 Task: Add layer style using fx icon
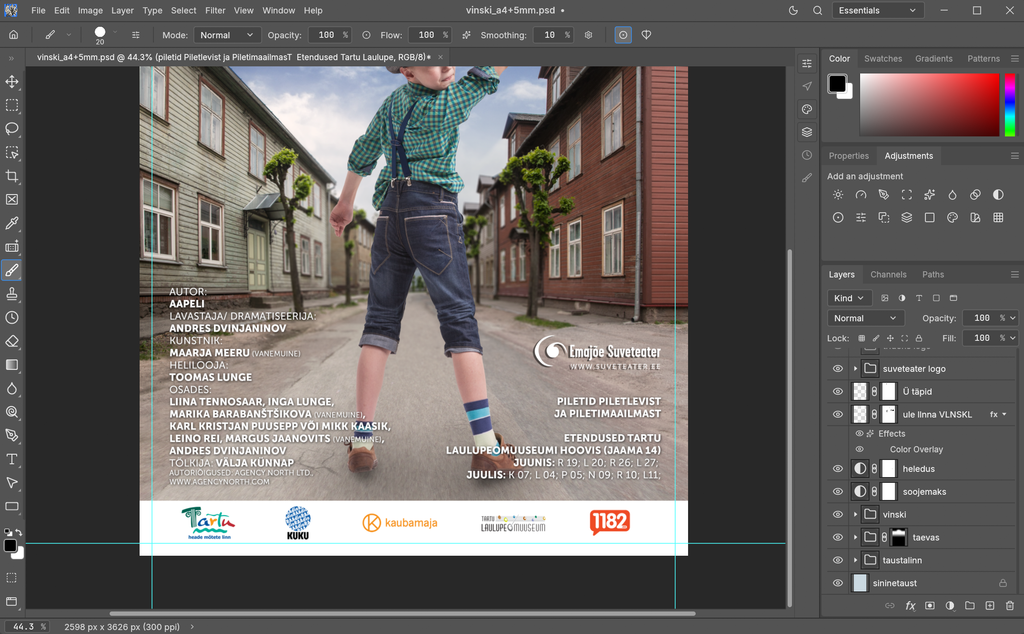910,605
